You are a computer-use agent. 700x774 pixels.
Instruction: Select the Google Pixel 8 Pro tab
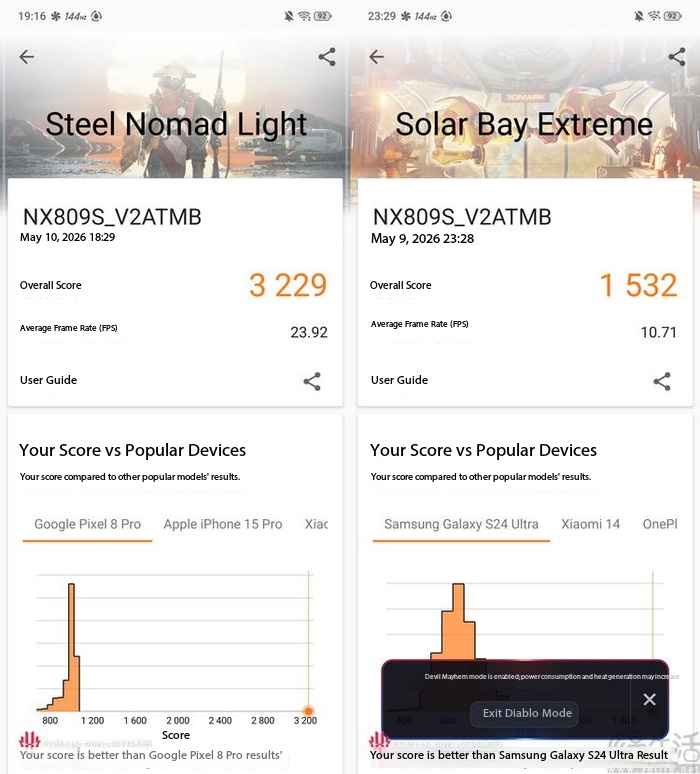pos(87,524)
